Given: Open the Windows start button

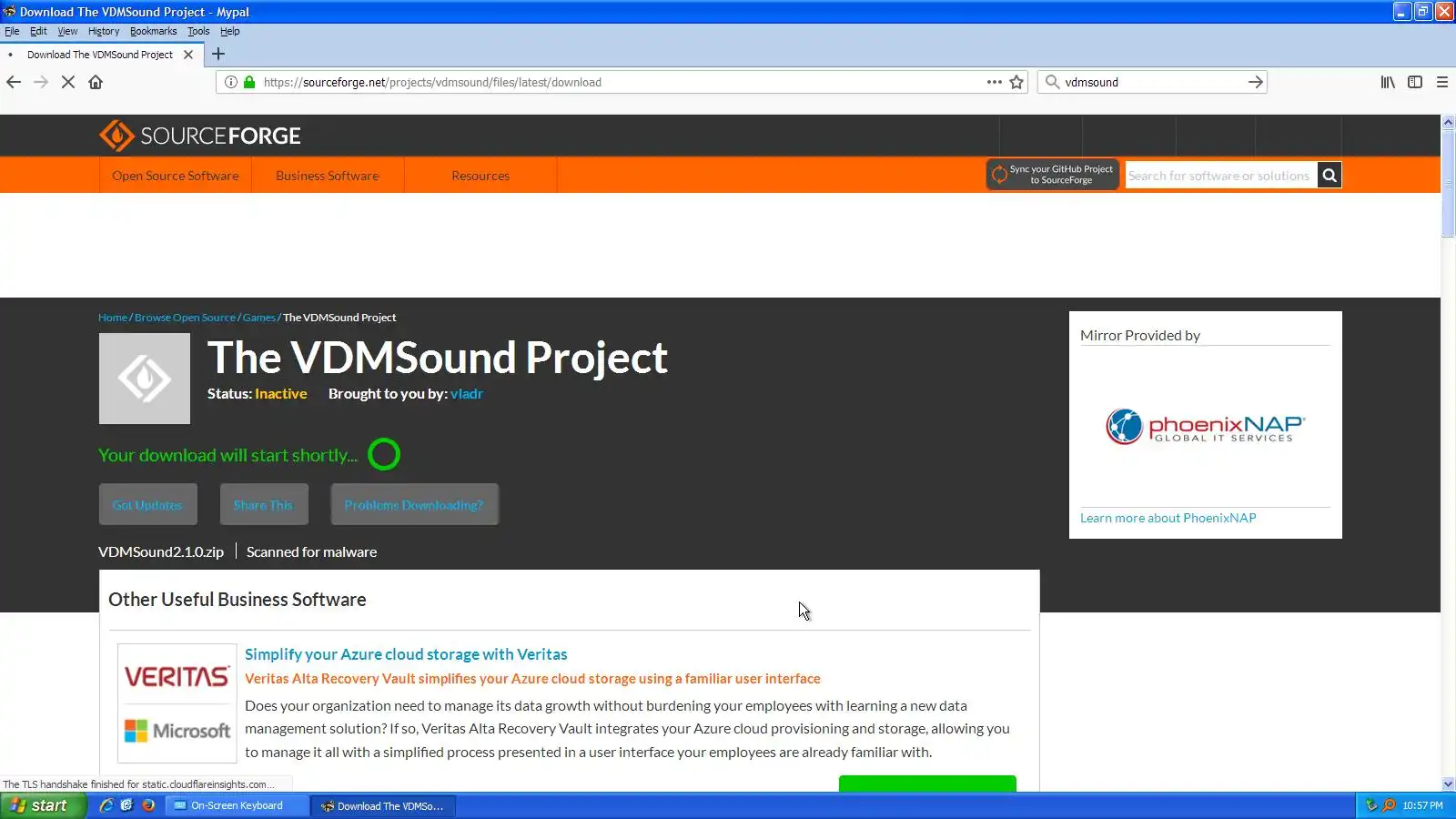Looking at the screenshot, I should click(43, 805).
